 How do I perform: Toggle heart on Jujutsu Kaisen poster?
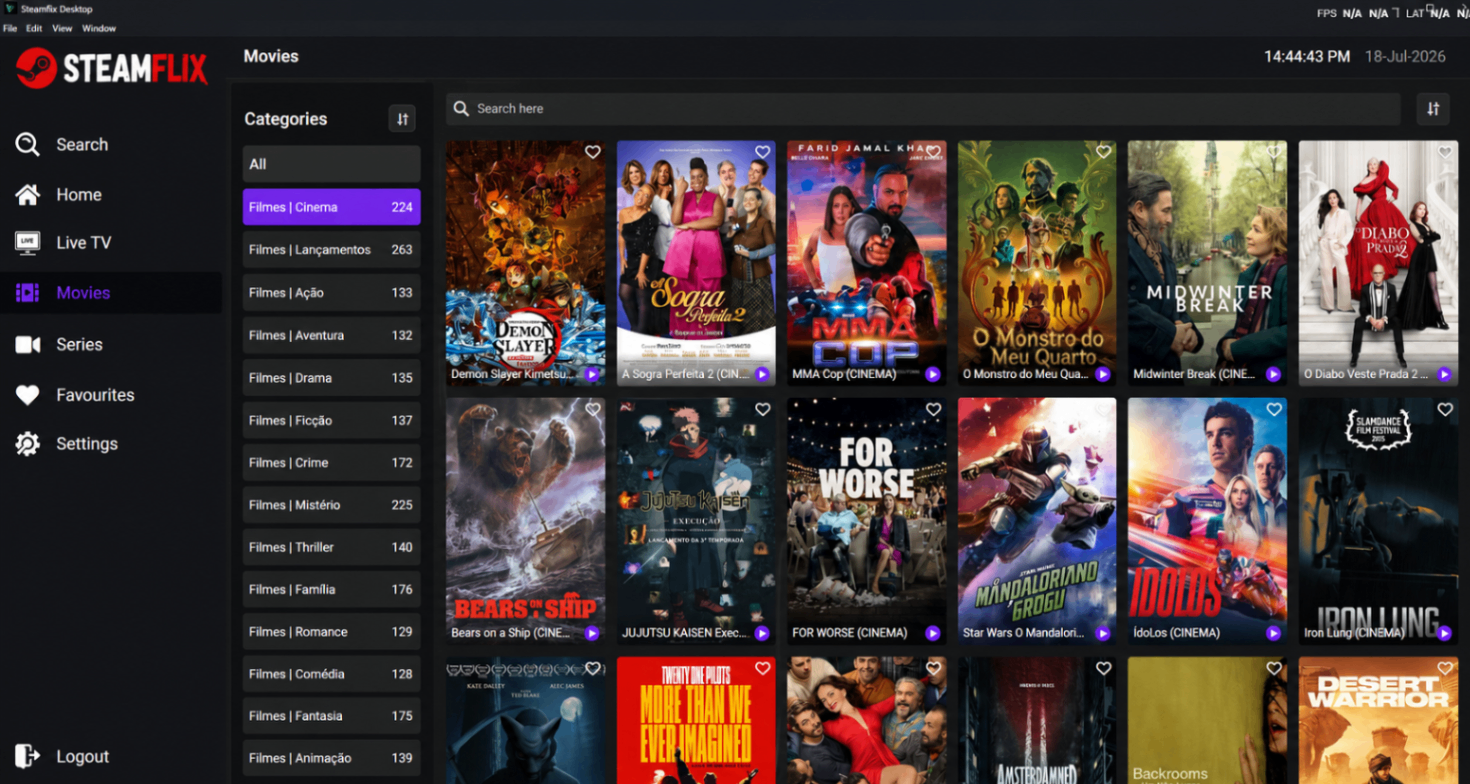point(763,410)
